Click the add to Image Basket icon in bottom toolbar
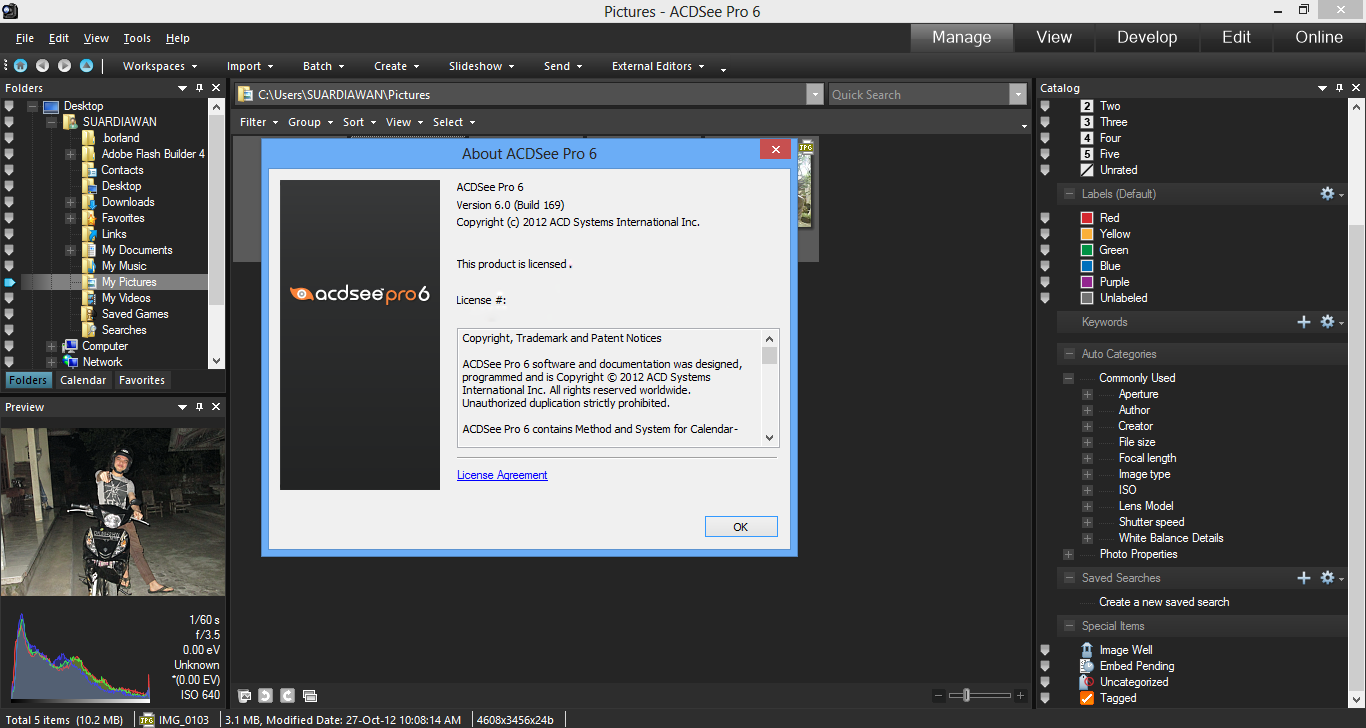The width and height of the screenshot is (1366, 728). 245,695
